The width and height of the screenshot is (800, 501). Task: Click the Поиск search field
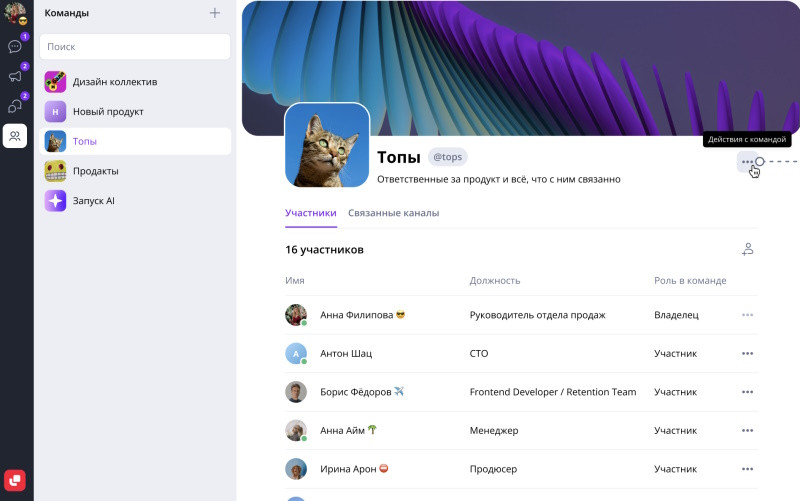(135, 46)
